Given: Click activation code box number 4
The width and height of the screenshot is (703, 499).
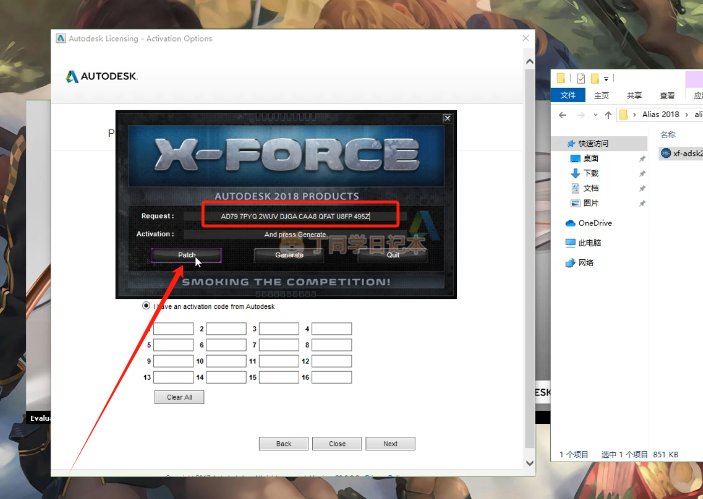Looking at the screenshot, I should [x=331, y=329].
